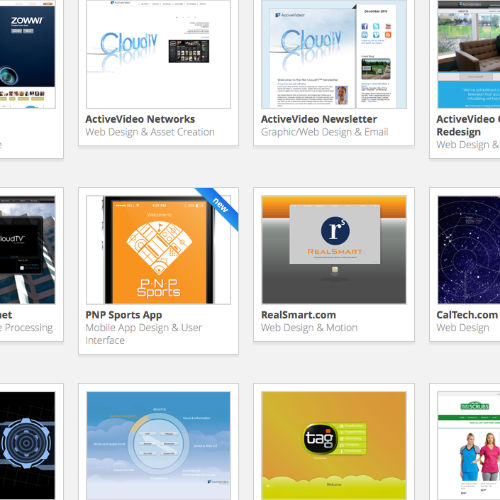
Task: Click the CalTech.com title
Action: pos(467,315)
